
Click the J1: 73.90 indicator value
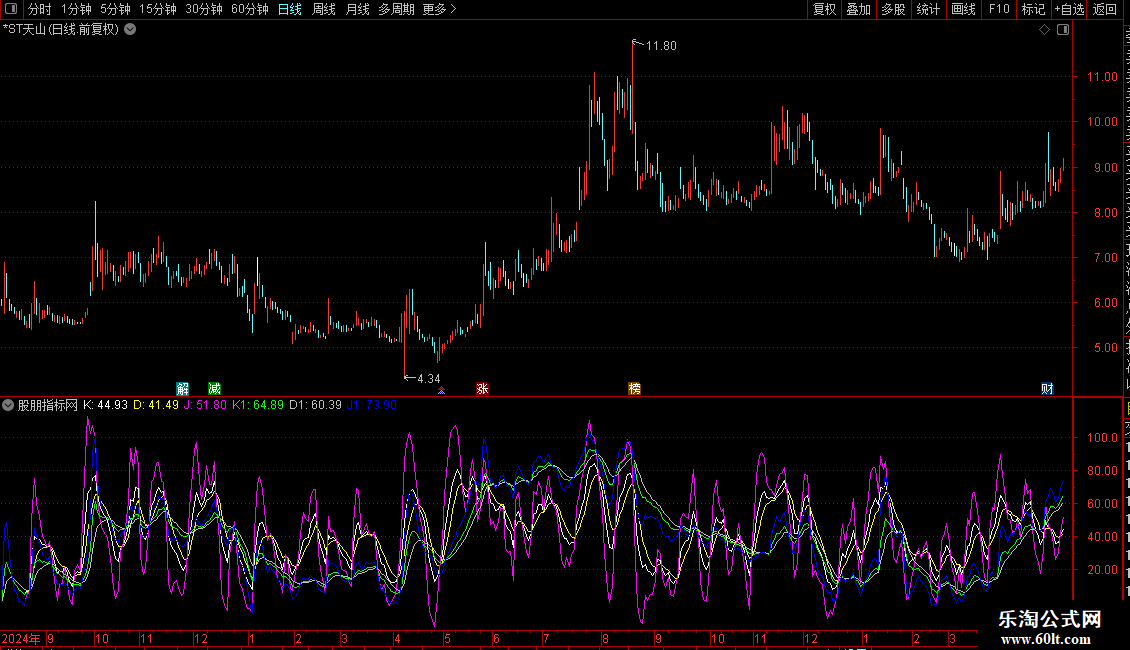coord(372,405)
